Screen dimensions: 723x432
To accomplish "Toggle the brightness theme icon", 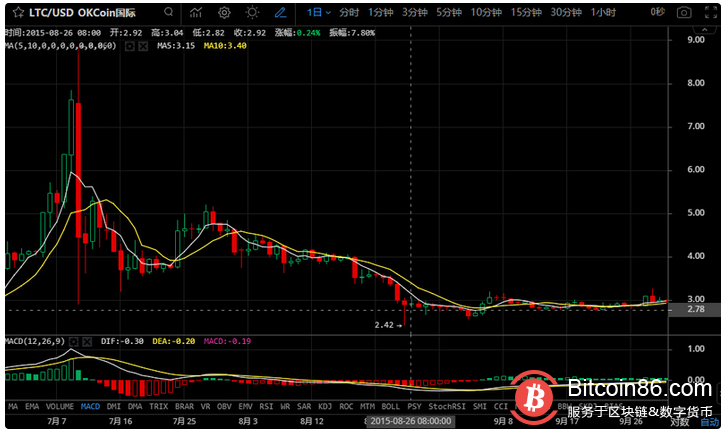I will pyautogui.click(x=252, y=12).
